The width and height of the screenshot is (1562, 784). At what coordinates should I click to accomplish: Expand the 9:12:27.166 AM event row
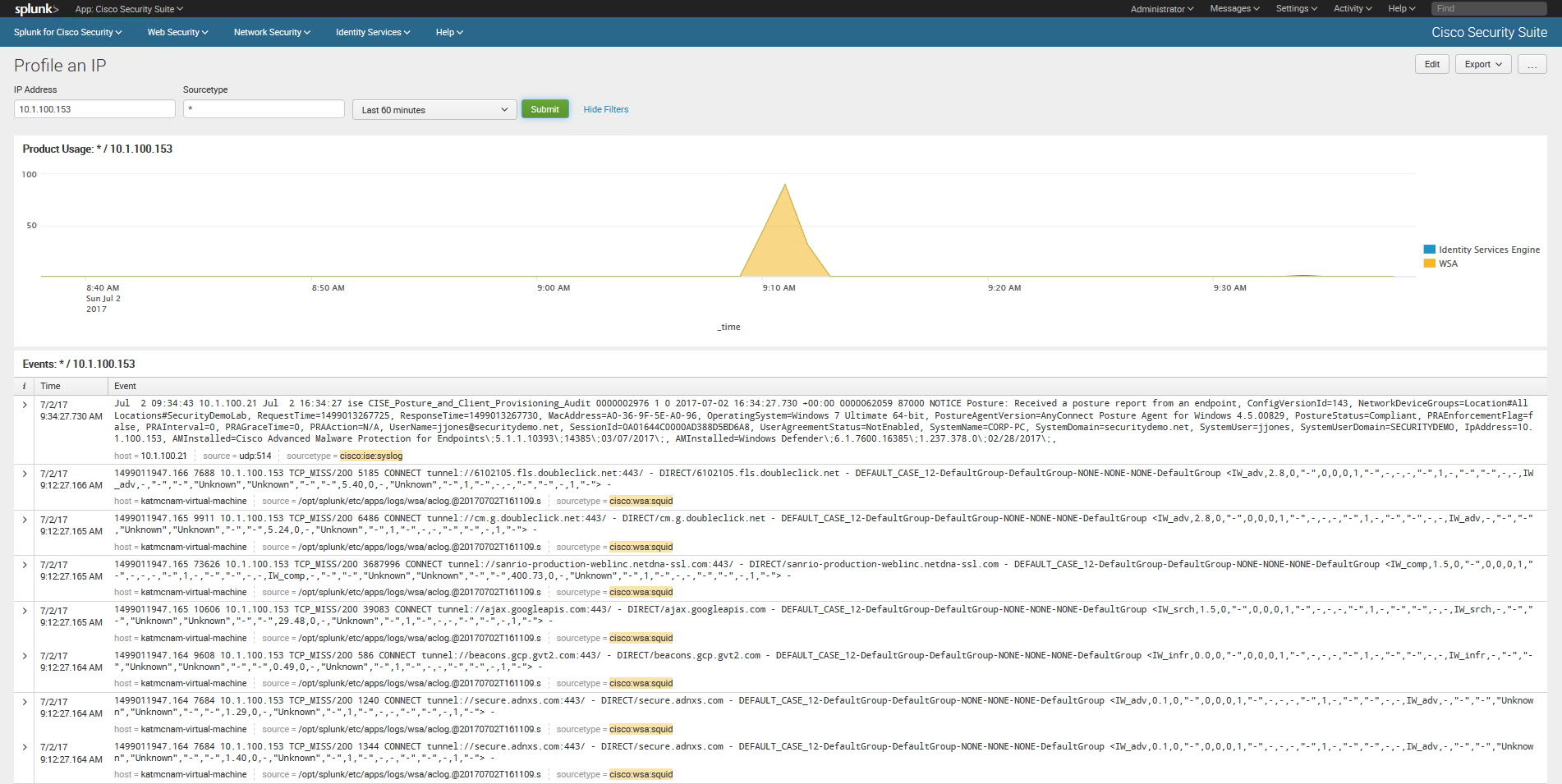[25, 474]
